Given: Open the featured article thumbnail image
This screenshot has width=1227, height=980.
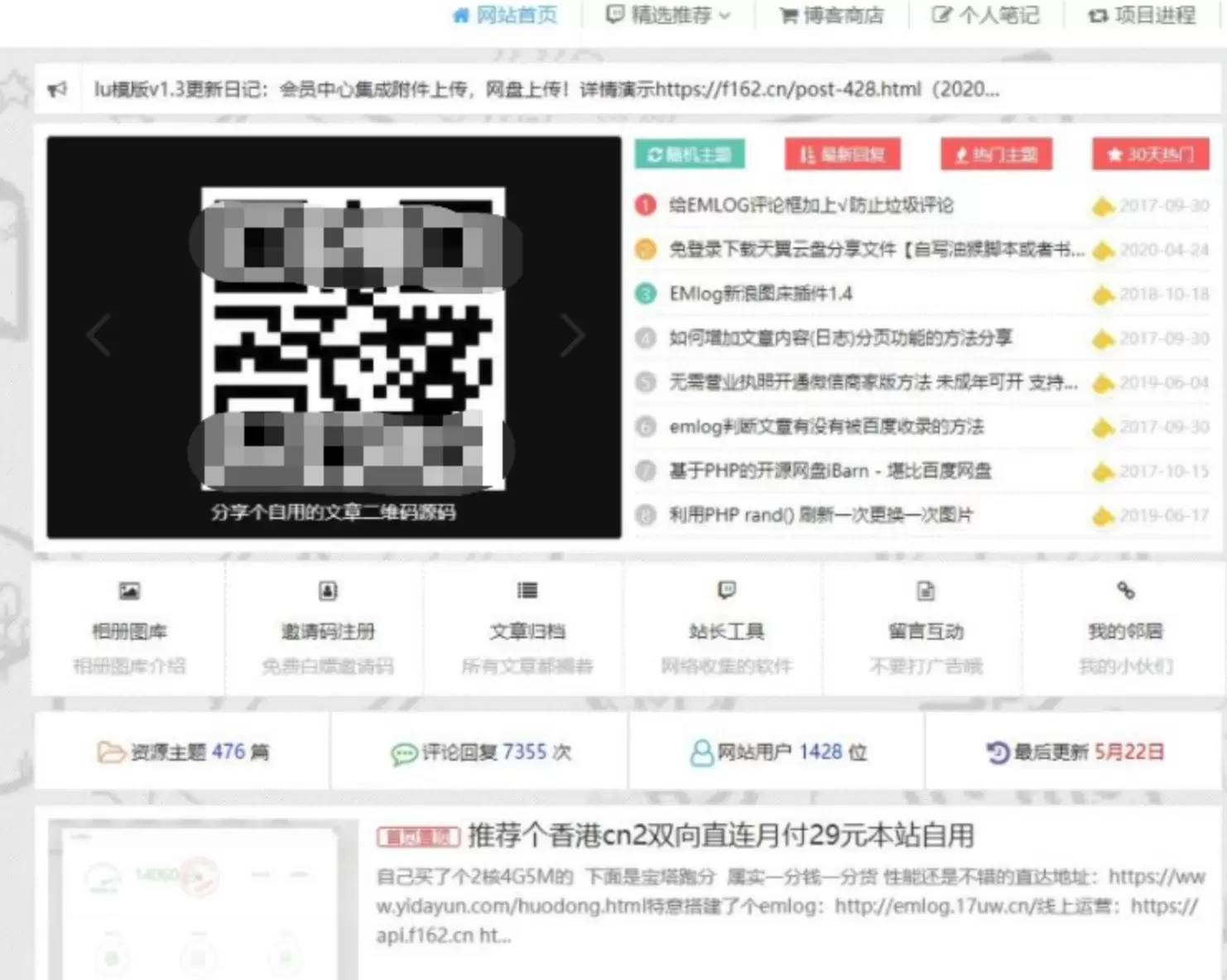Looking at the screenshot, I should tap(203, 900).
